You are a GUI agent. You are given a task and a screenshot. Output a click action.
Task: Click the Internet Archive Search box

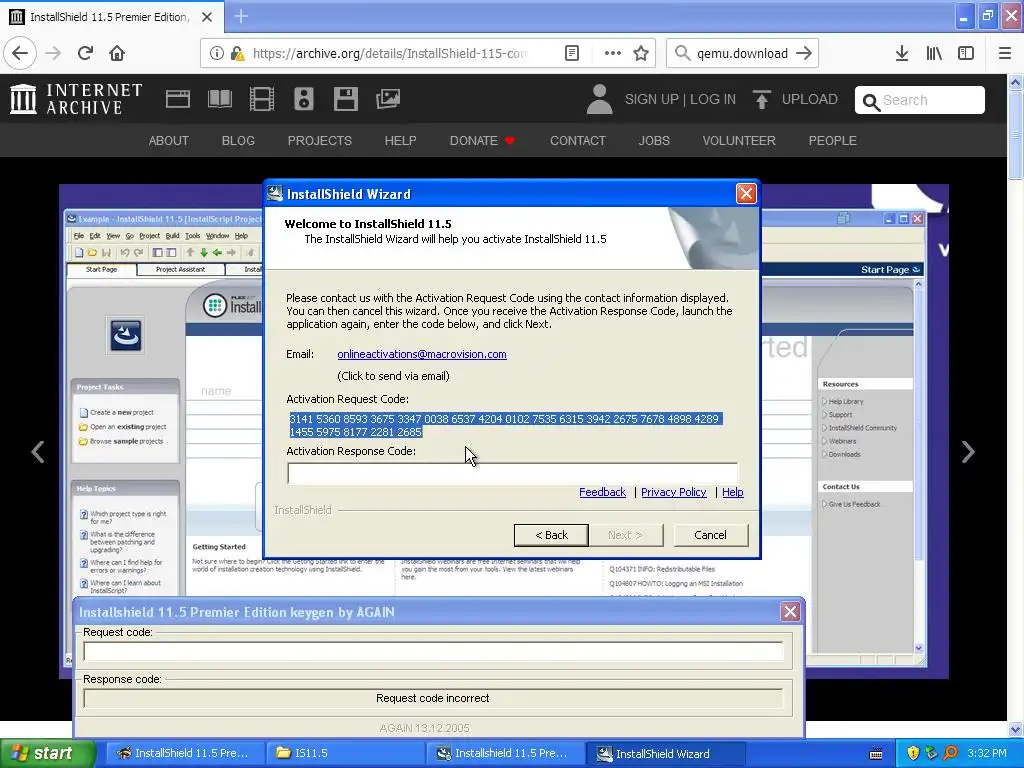click(920, 100)
